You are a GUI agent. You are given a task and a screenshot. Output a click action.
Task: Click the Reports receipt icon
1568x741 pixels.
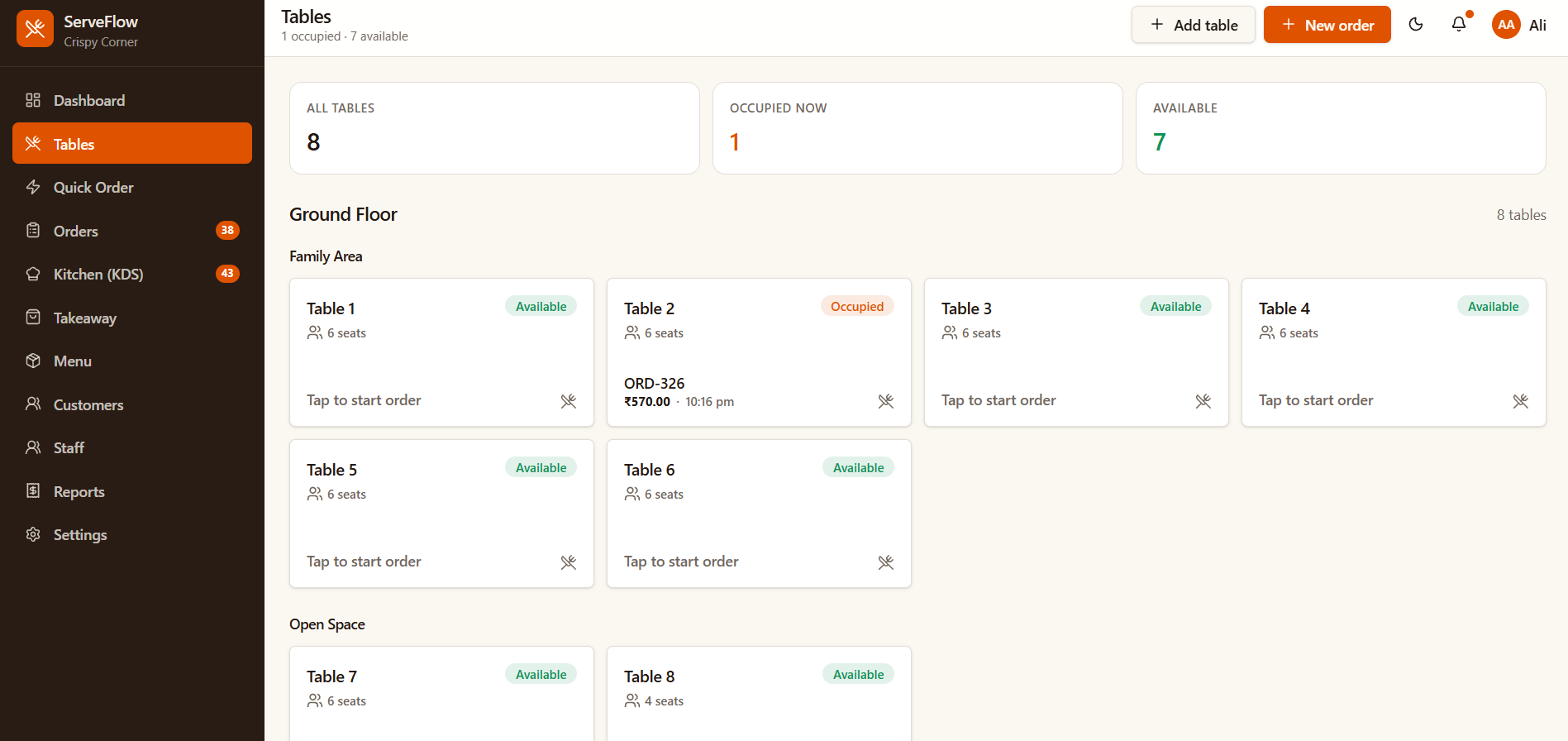click(x=33, y=491)
